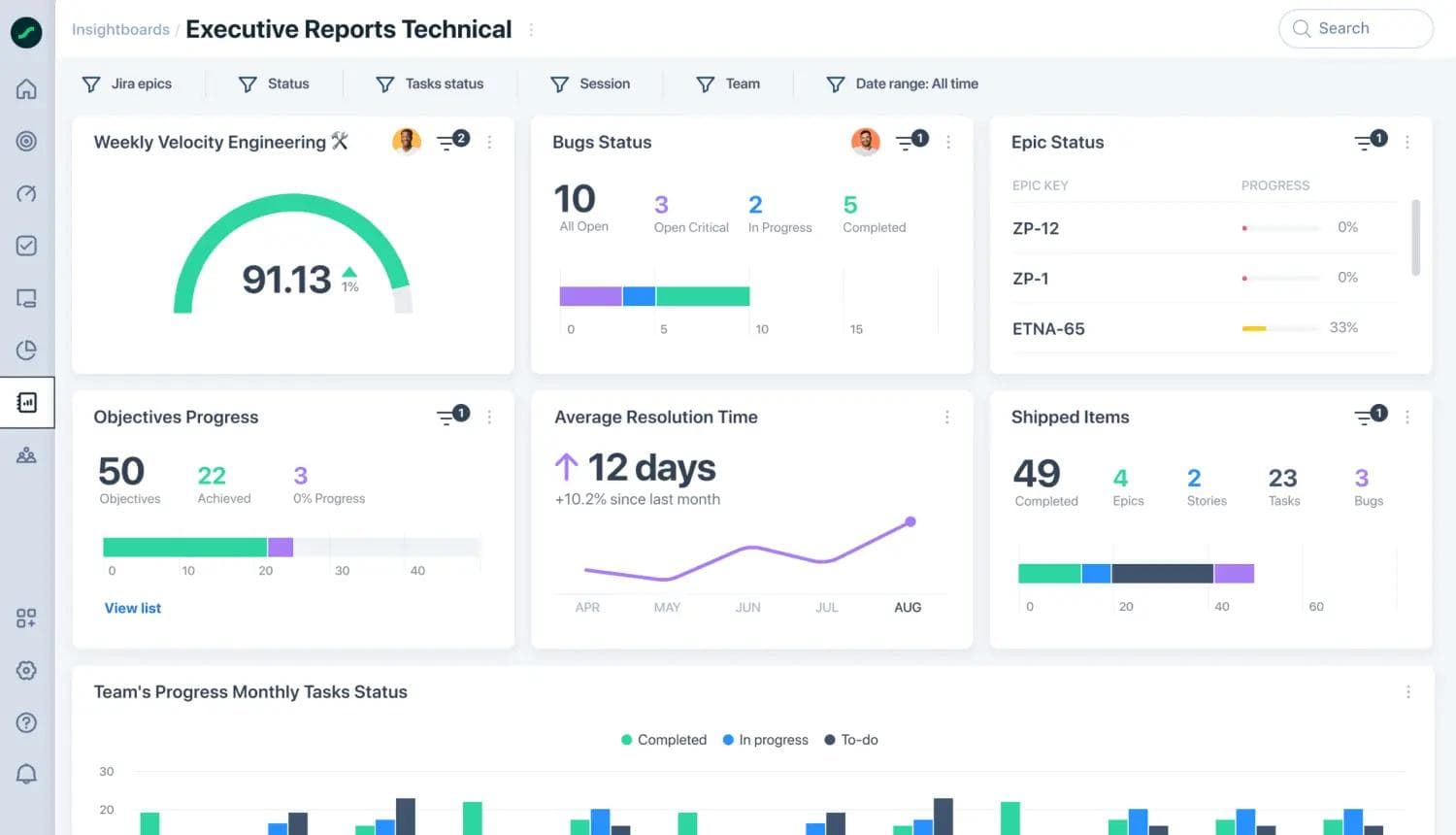Screen dimensions: 1456x835
Task: Expand the Tasks status filter
Action: [x=431, y=83]
